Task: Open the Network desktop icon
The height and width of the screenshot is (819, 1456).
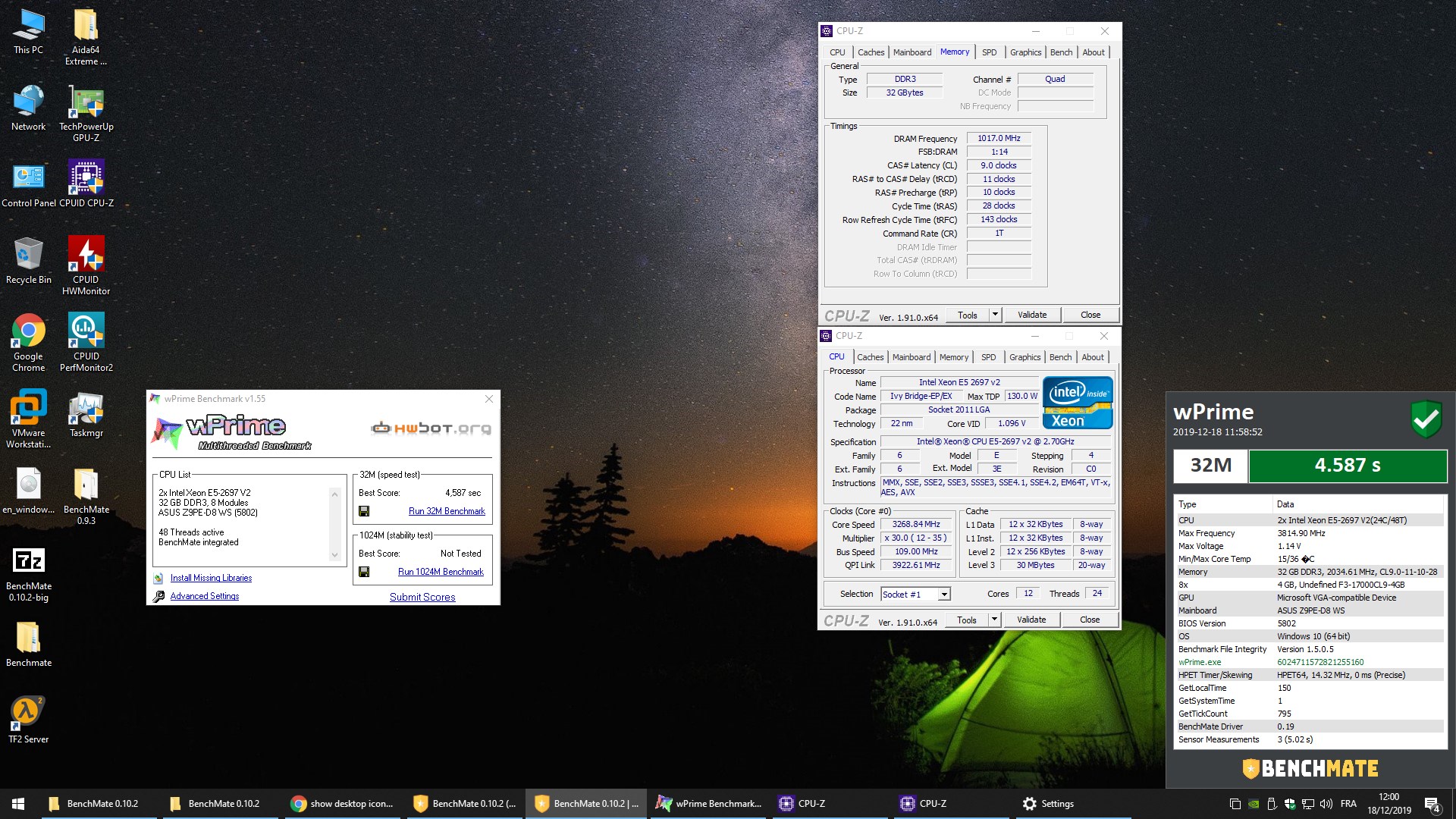Action: (x=28, y=108)
